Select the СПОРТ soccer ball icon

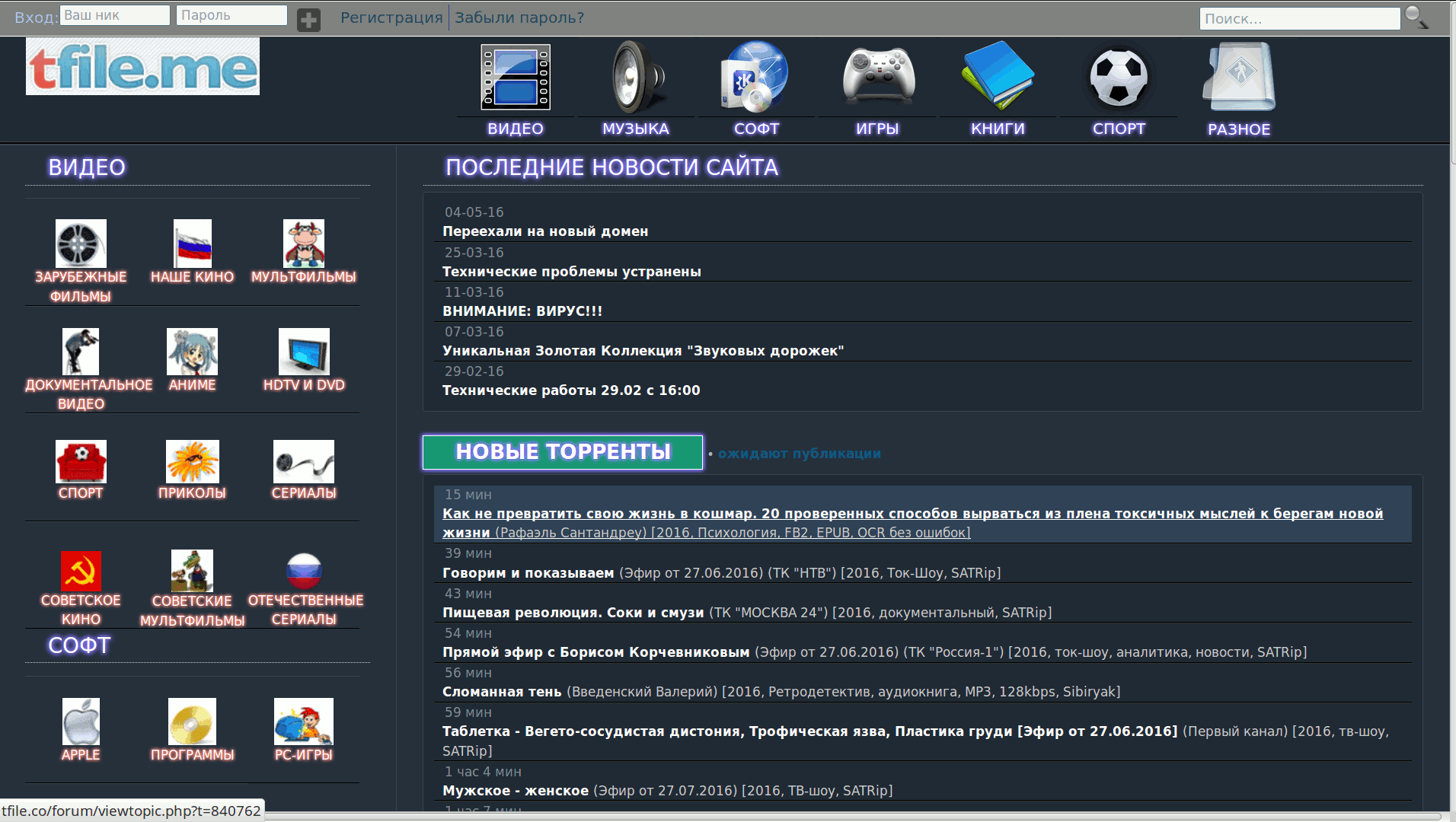tap(1118, 76)
